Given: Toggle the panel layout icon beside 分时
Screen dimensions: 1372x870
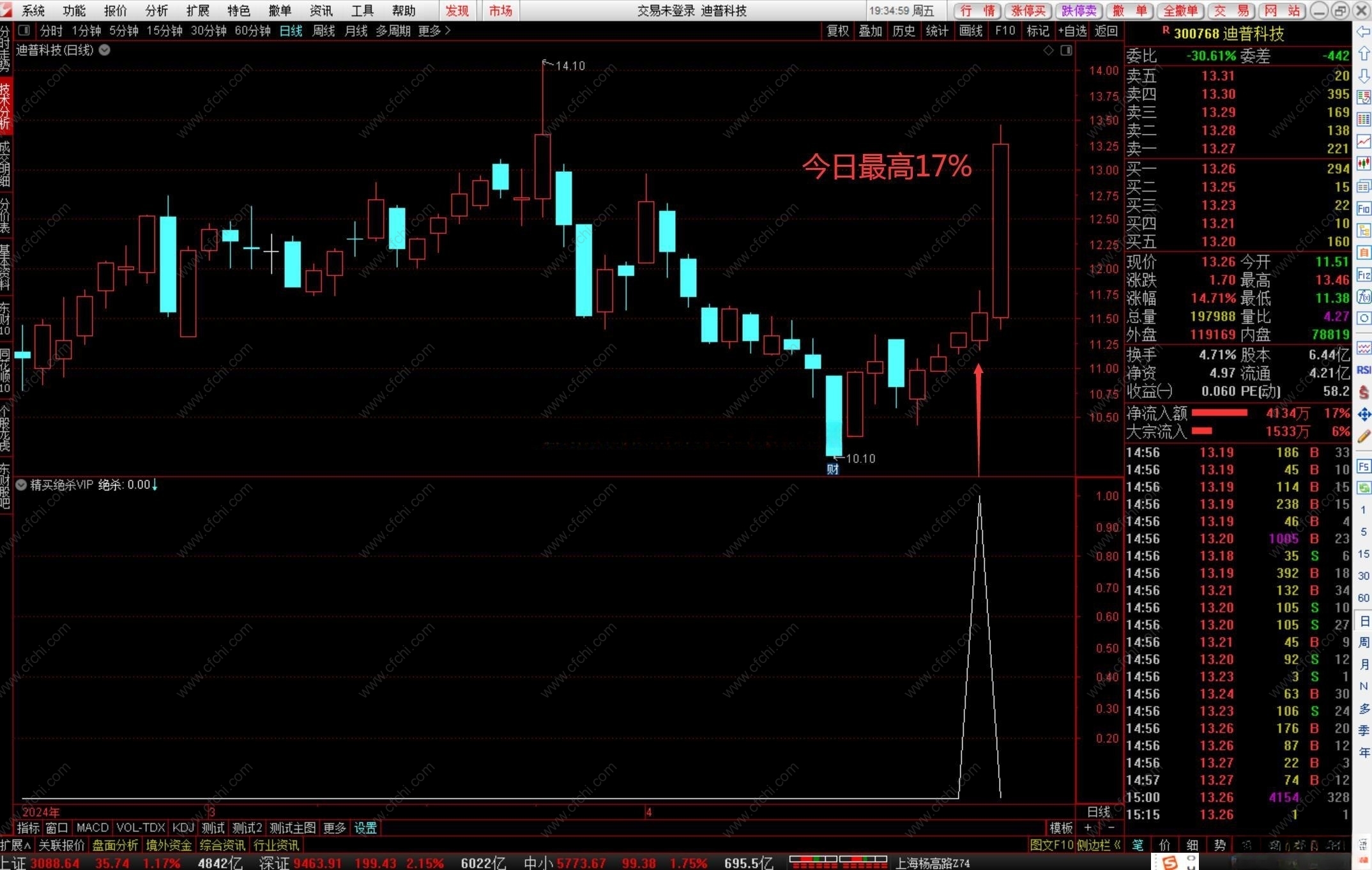Looking at the screenshot, I should (x=24, y=31).
